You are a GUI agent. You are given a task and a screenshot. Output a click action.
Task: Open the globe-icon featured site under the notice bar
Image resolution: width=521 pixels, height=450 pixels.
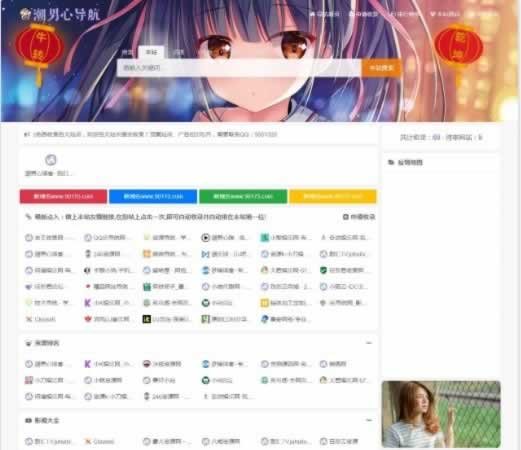(x=51, y=165)
